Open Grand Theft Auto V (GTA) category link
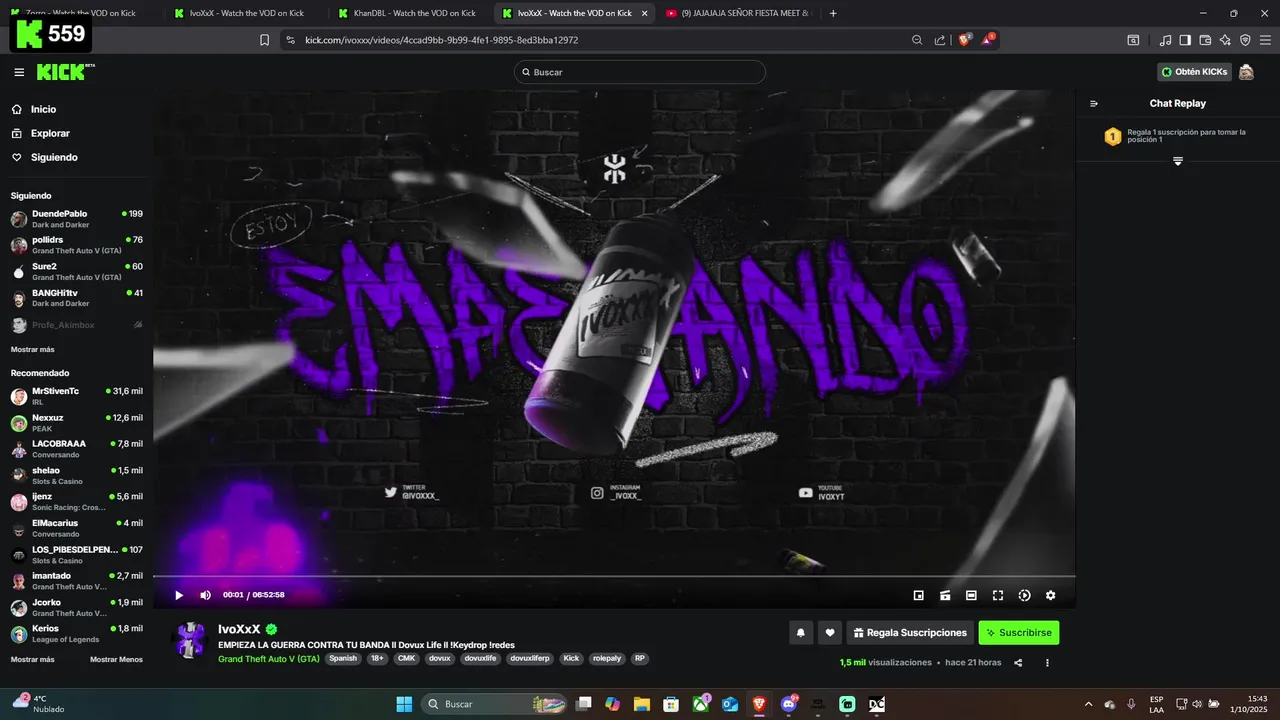 [x=269, y=659]
